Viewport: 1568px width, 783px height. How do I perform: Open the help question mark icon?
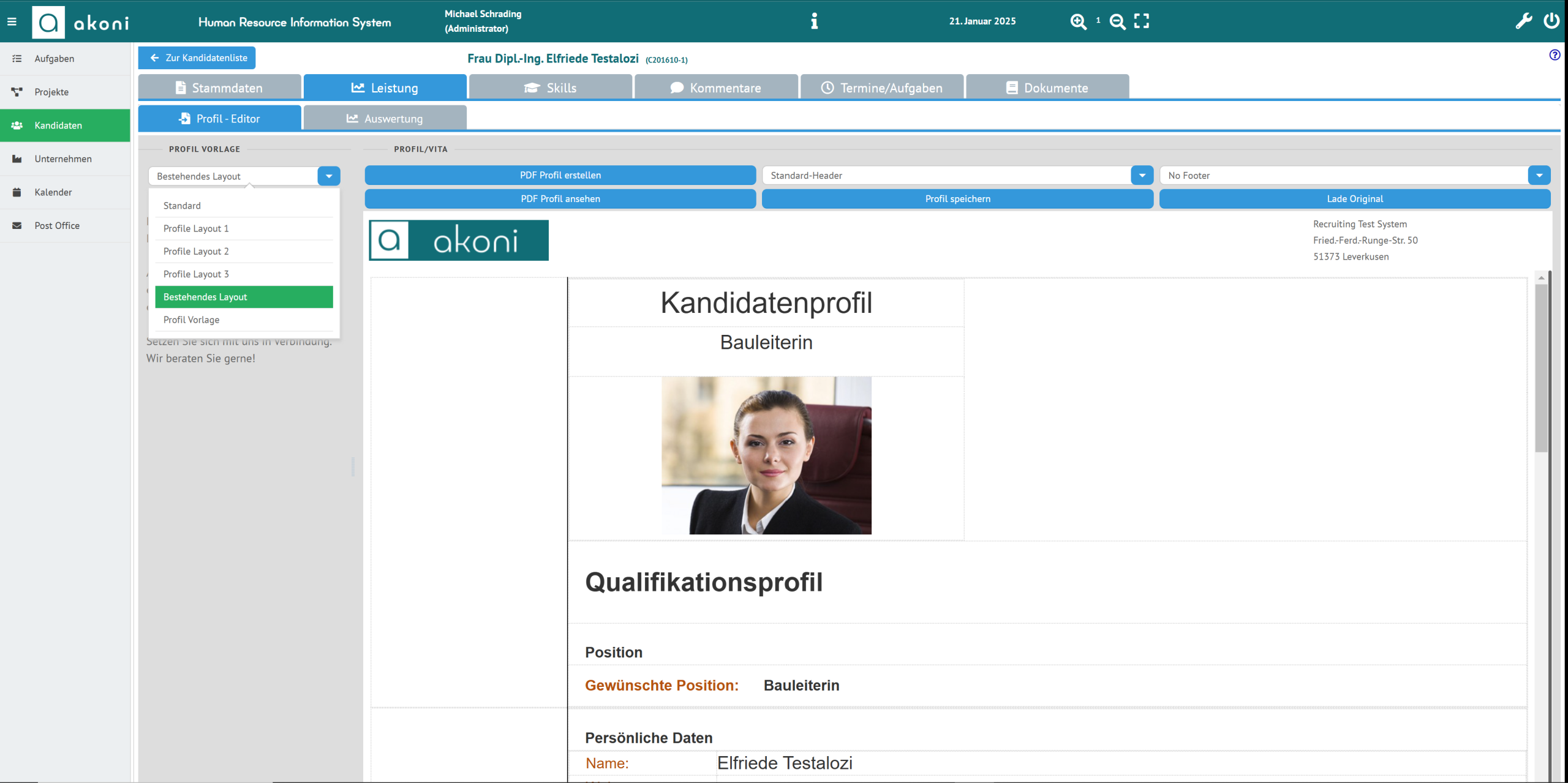[x=1555, y=55]
